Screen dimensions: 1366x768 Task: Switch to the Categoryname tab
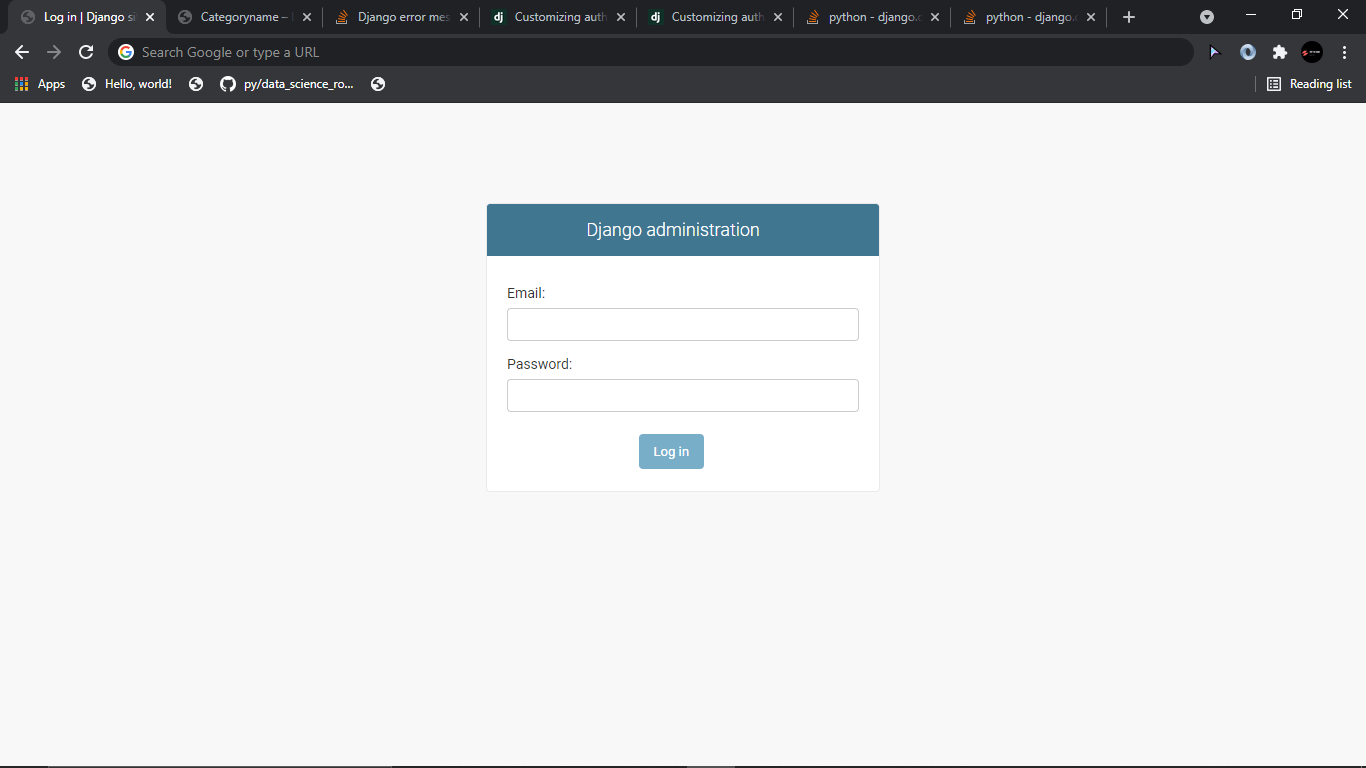pos(245,17)
